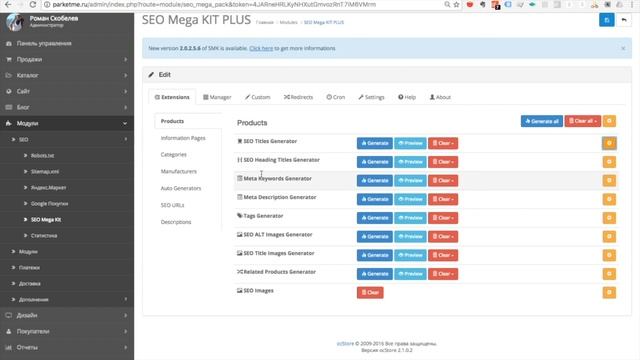640x360 pixels.
Task: Expand the Каталог sidebar menu
Action: click(67, 75)
